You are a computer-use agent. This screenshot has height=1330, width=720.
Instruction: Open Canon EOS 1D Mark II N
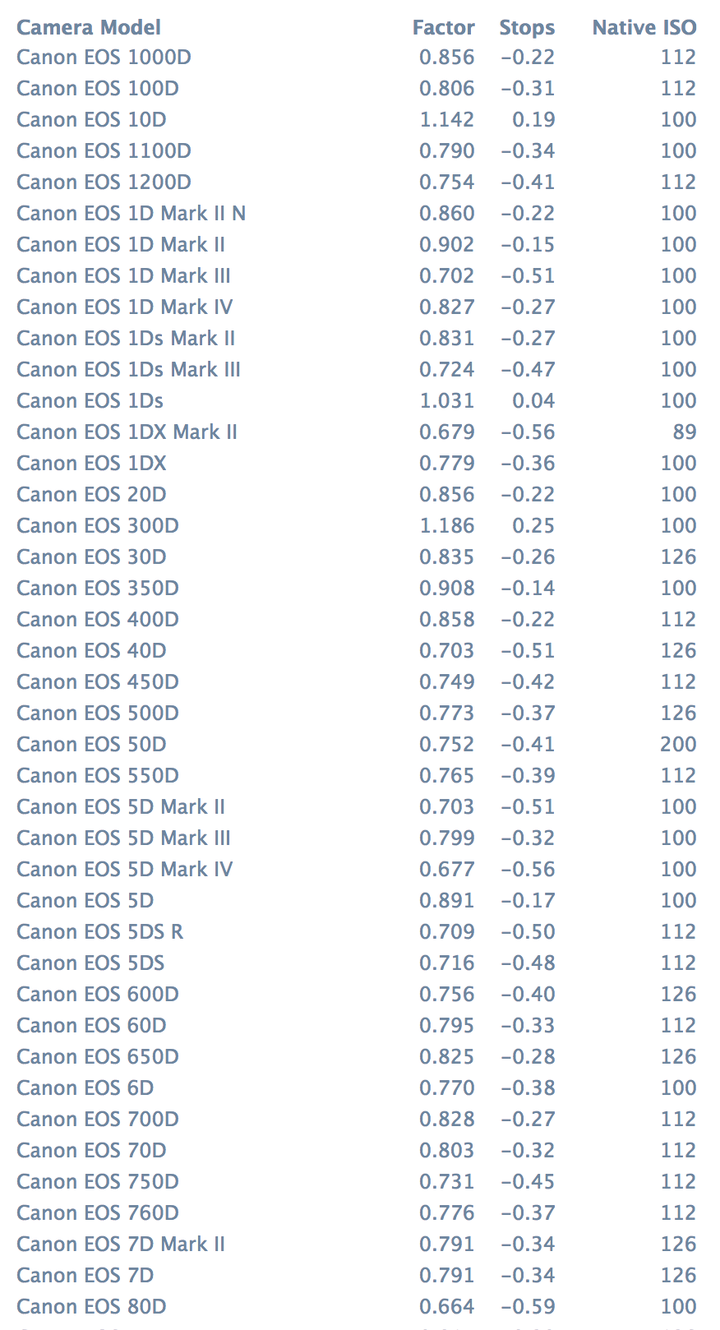(x=131, y=214)
